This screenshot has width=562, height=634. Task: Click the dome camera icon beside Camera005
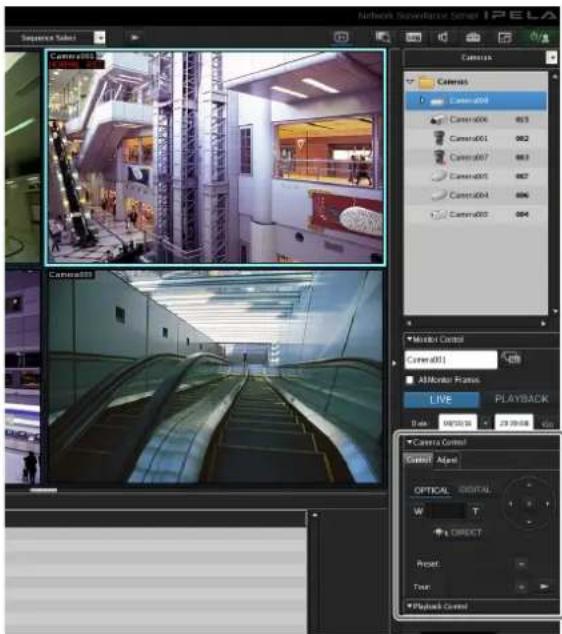(439, 176)
